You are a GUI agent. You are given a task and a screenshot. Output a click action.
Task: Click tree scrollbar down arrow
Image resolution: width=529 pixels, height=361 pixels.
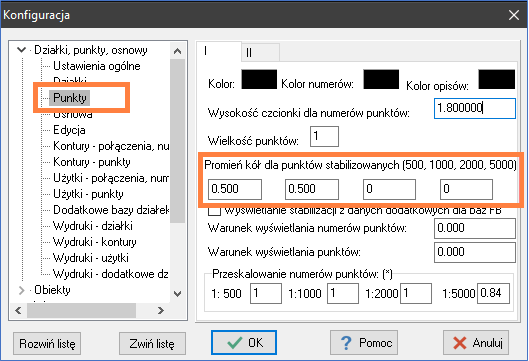point(177,294)
